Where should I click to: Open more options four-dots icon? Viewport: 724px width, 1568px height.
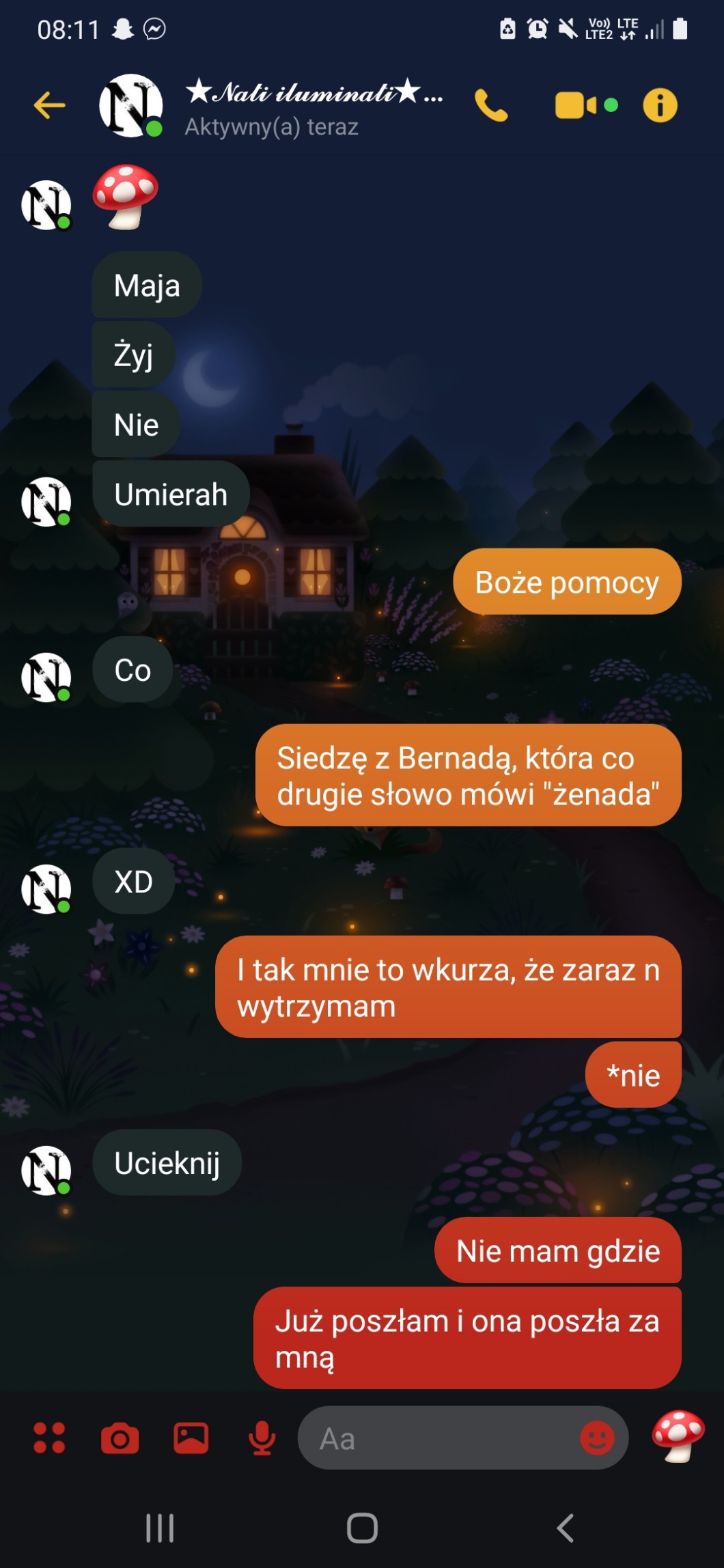click(49, 1438)
